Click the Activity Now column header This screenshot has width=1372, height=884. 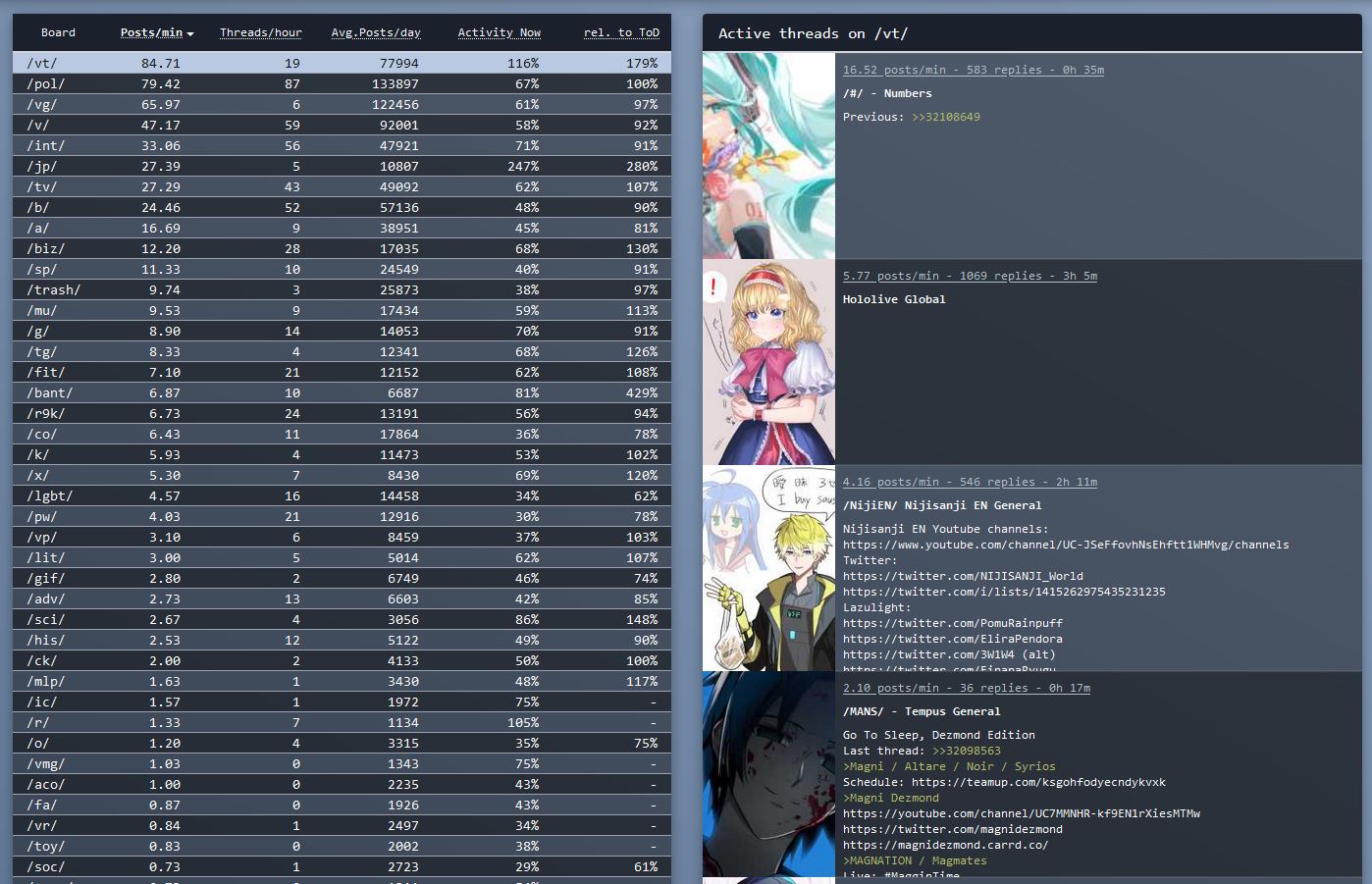tap(499, 32)
